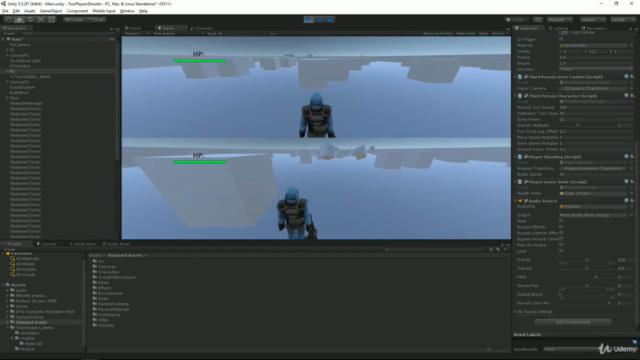Toggle Local/Global handle rotation
640x360 pixels.
point(96,20)
